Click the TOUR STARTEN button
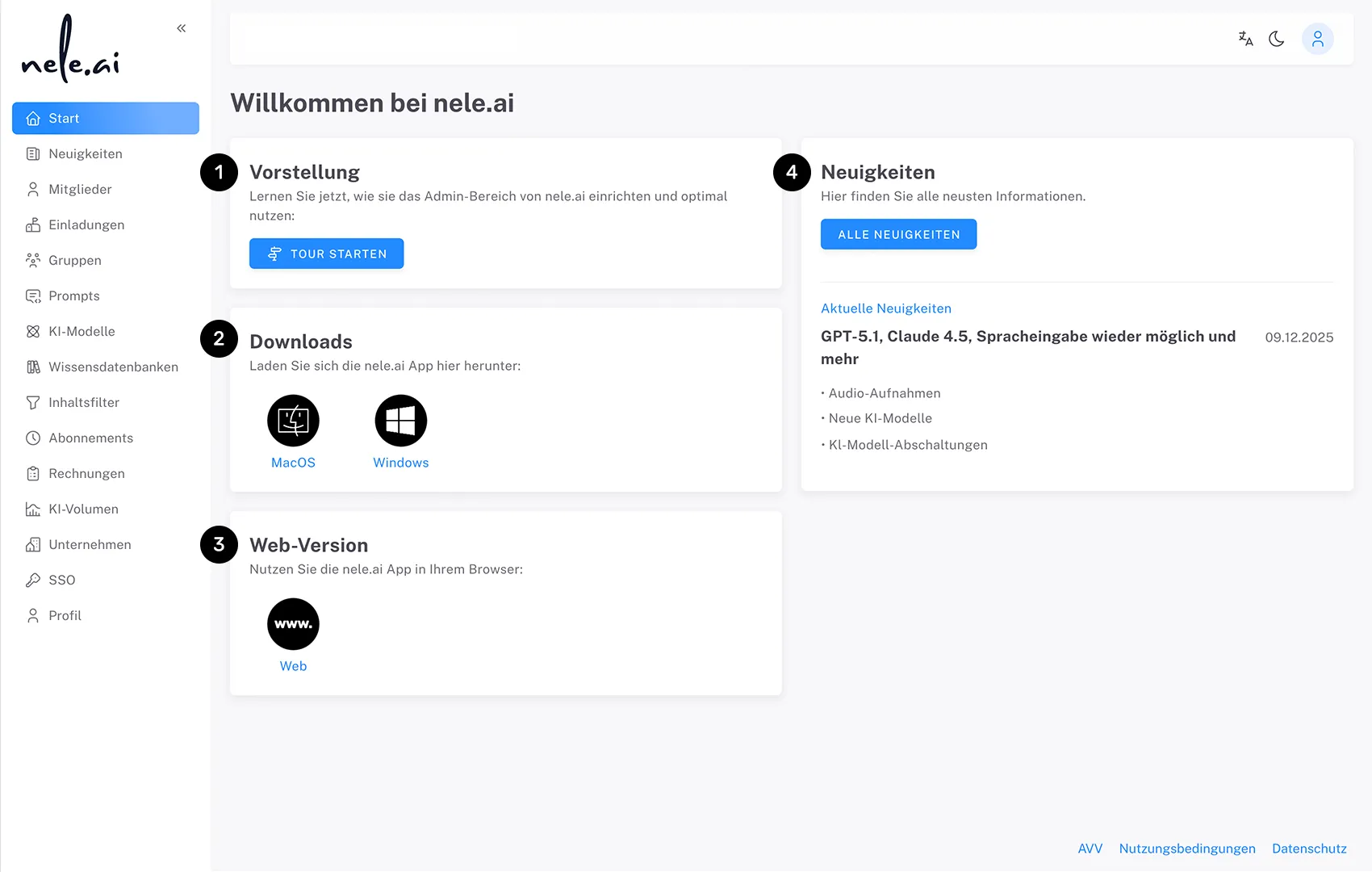Image resolution: width=1372 pixels, height=872 pixels. 326,254
